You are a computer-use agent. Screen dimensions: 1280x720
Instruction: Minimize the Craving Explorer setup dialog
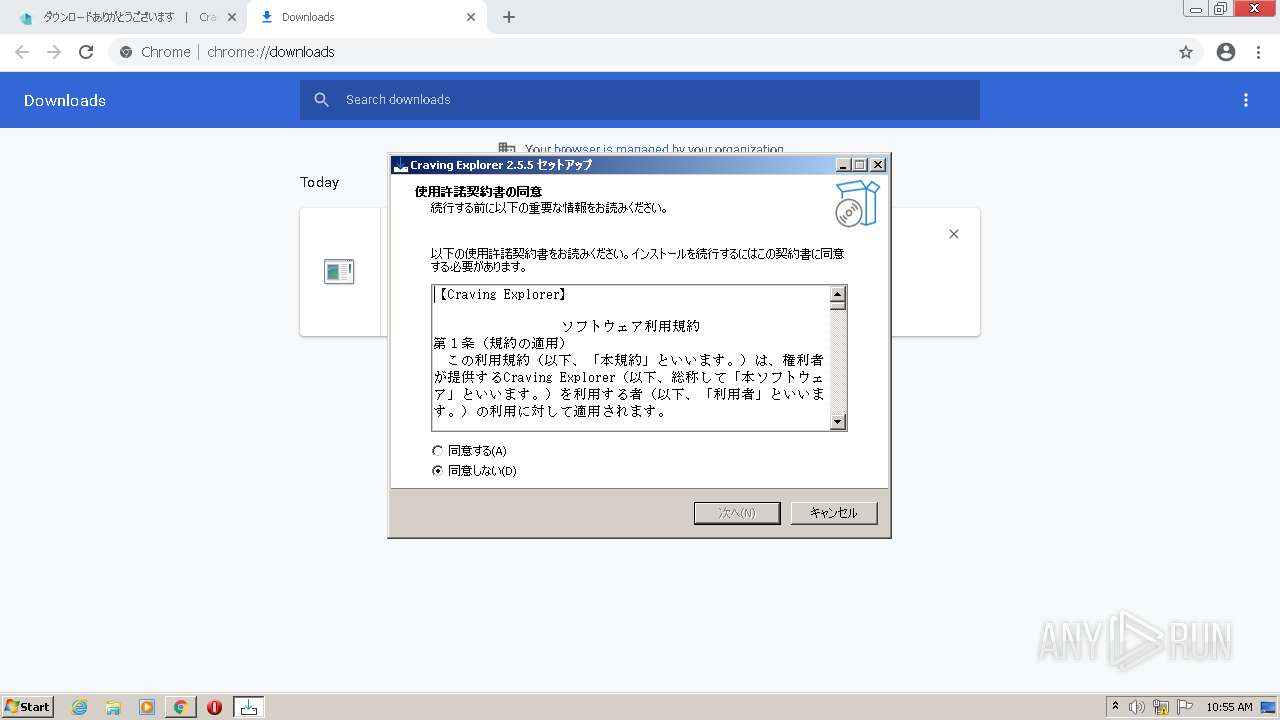(843, 165)
